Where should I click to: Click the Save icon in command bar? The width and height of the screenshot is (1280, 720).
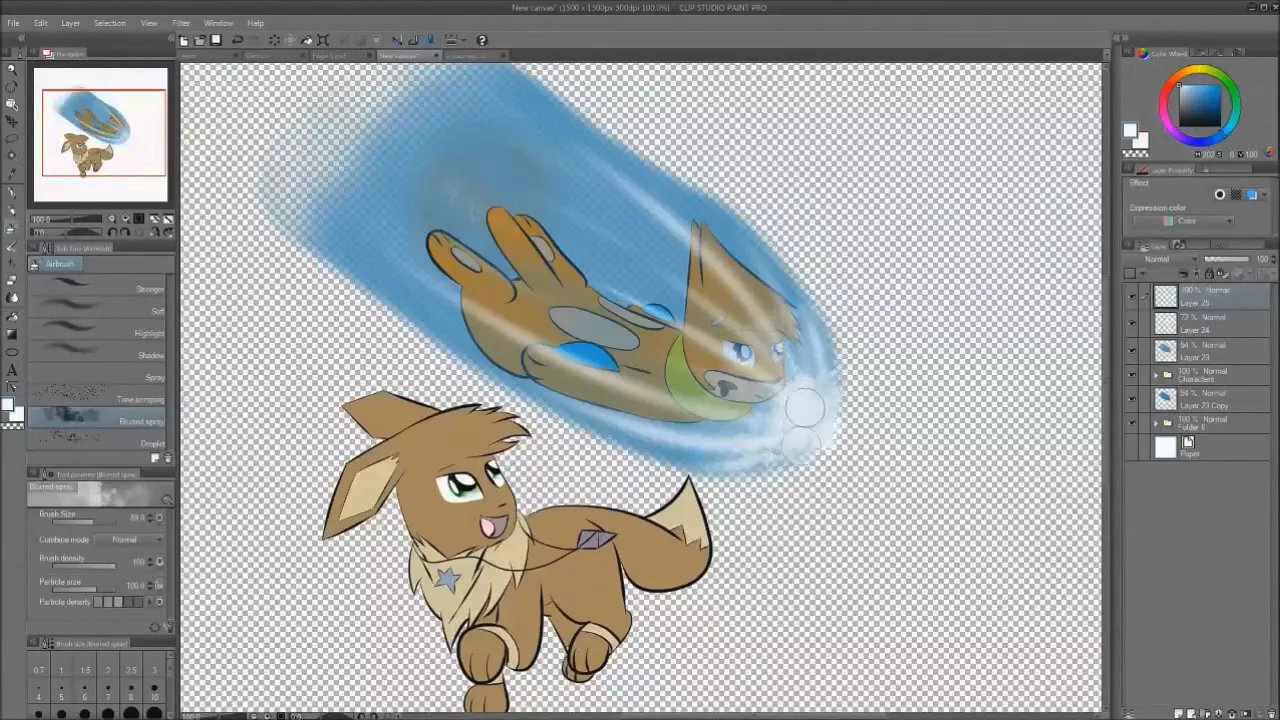click(x=215, y=40)
